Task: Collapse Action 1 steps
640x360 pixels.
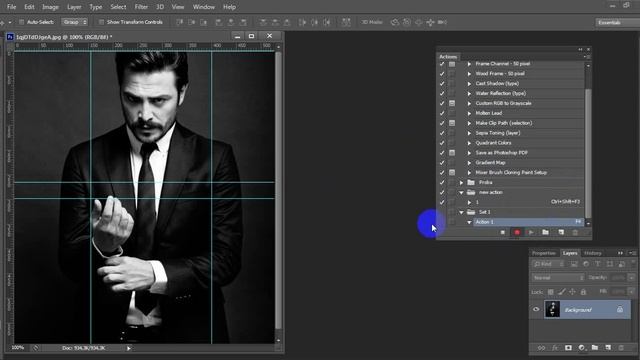Action: pyautogui.click(x=469, y=222)
